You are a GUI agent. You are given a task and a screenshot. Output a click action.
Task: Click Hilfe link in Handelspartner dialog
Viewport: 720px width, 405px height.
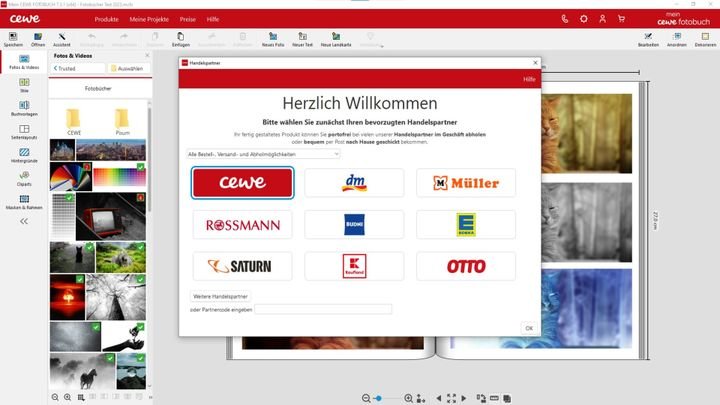[529, 79]
